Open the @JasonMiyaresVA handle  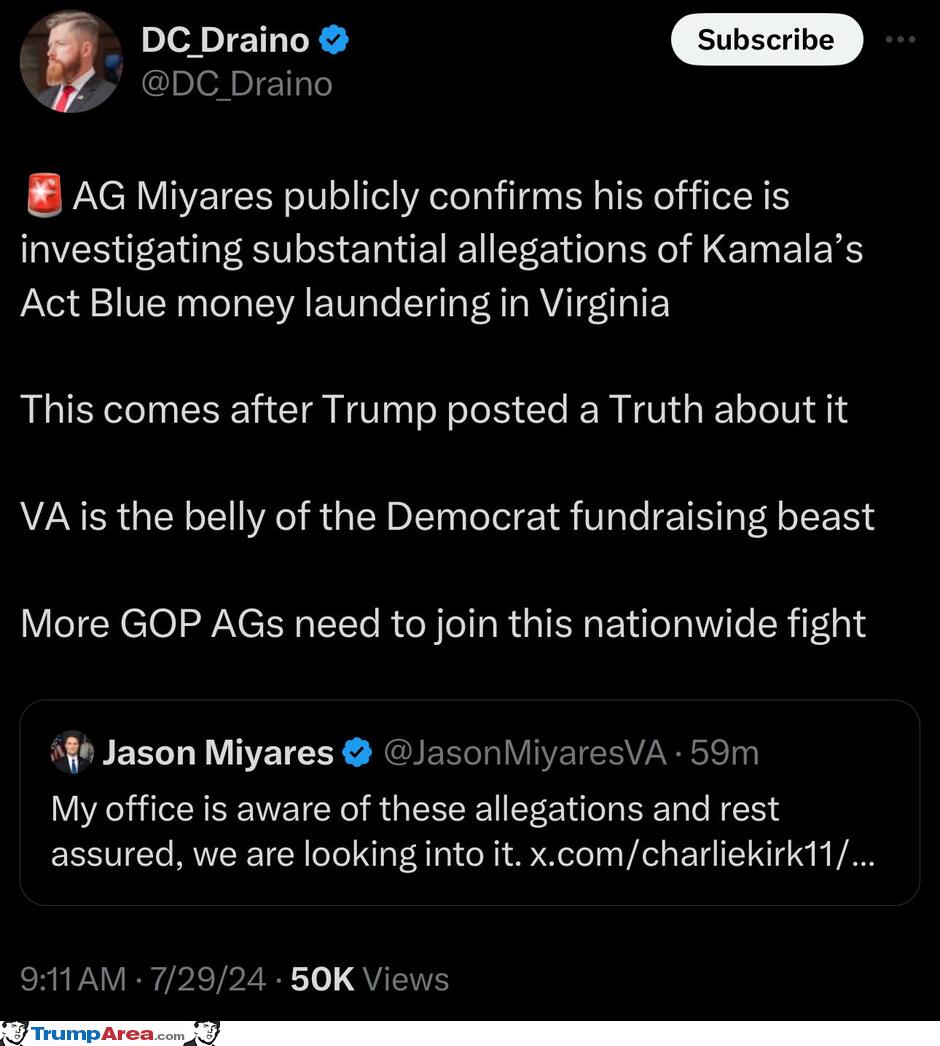525,752
